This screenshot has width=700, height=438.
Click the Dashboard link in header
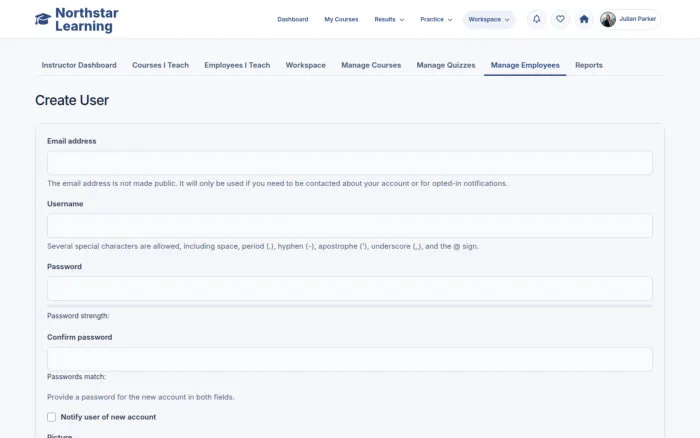point(292,20)
